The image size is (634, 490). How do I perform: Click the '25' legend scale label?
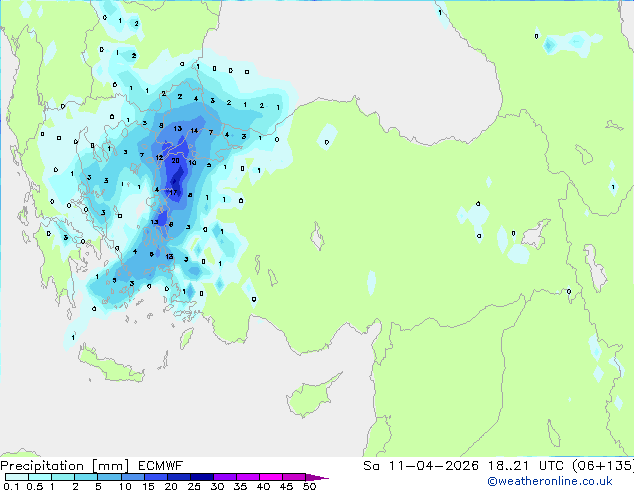pyautogui.click(x=194, y=486)
